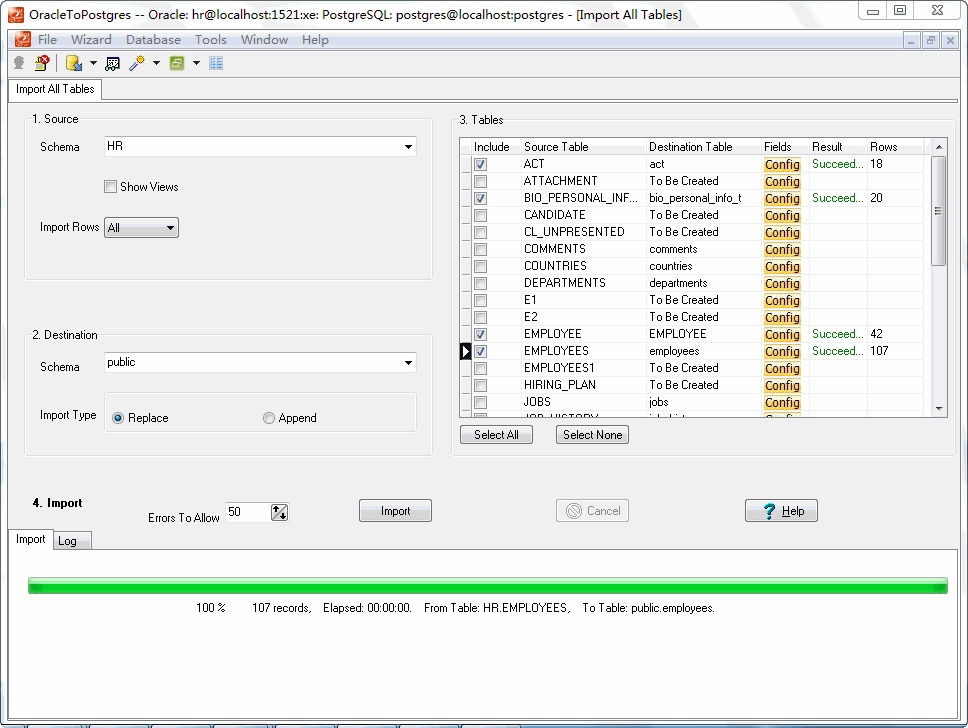Click the Import button
This screenshot has height=728, width=968.
tap(395, 511)
